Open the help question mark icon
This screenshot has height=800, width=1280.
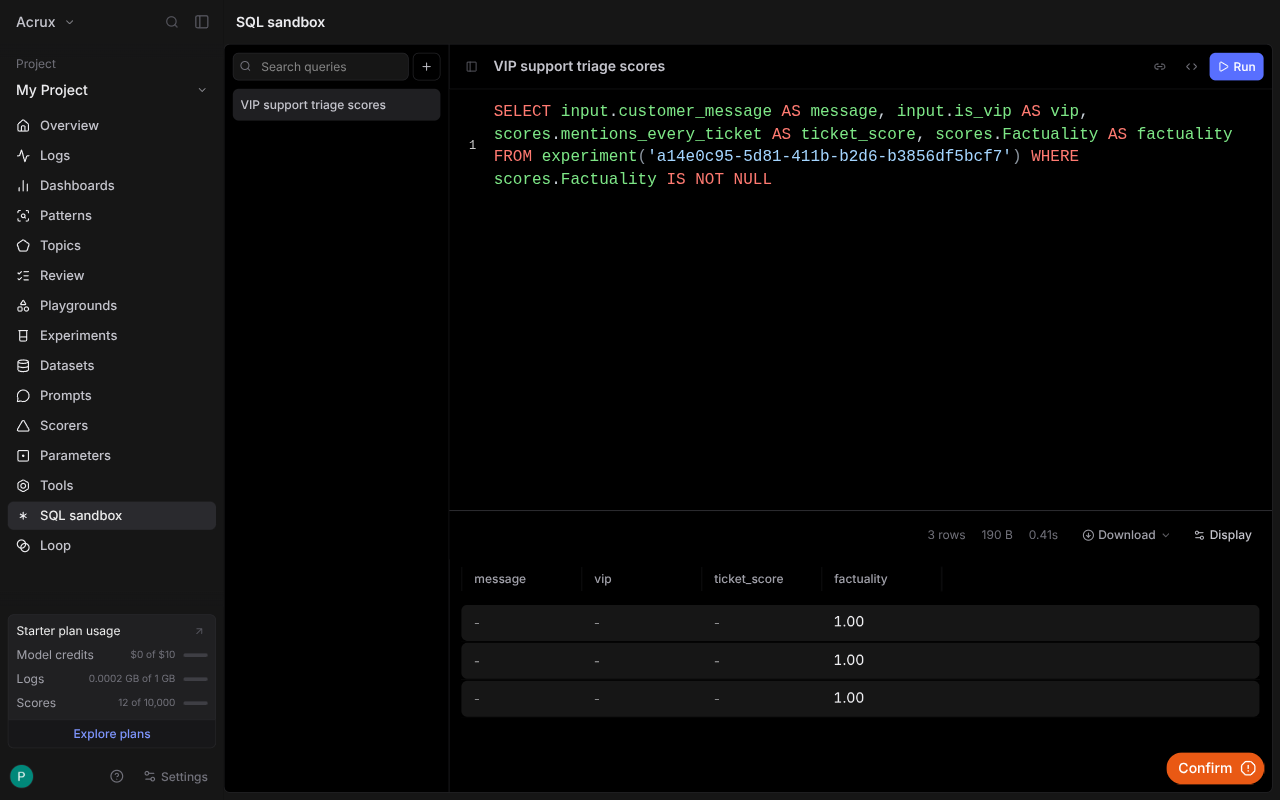pos(117,776)
